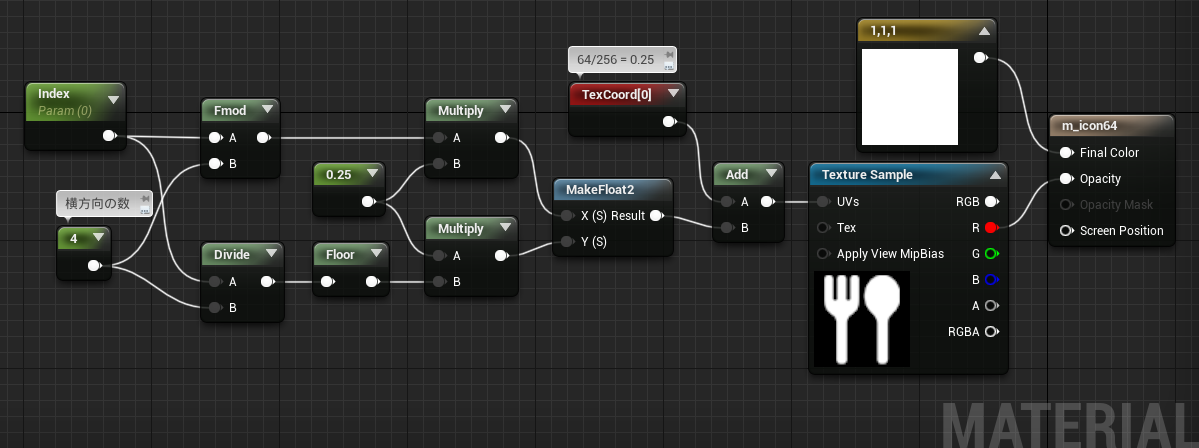Click the MakeFloat2 X (S) input pin
Viewport: 1199px width, 448px height.
point(567,216)
